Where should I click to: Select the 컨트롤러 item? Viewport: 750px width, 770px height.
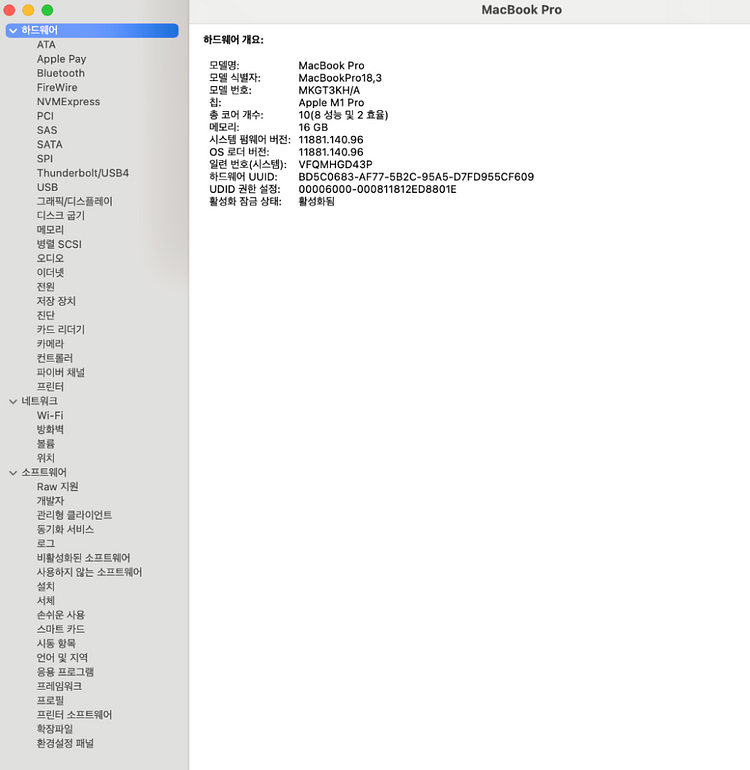(x=55, y=358)
